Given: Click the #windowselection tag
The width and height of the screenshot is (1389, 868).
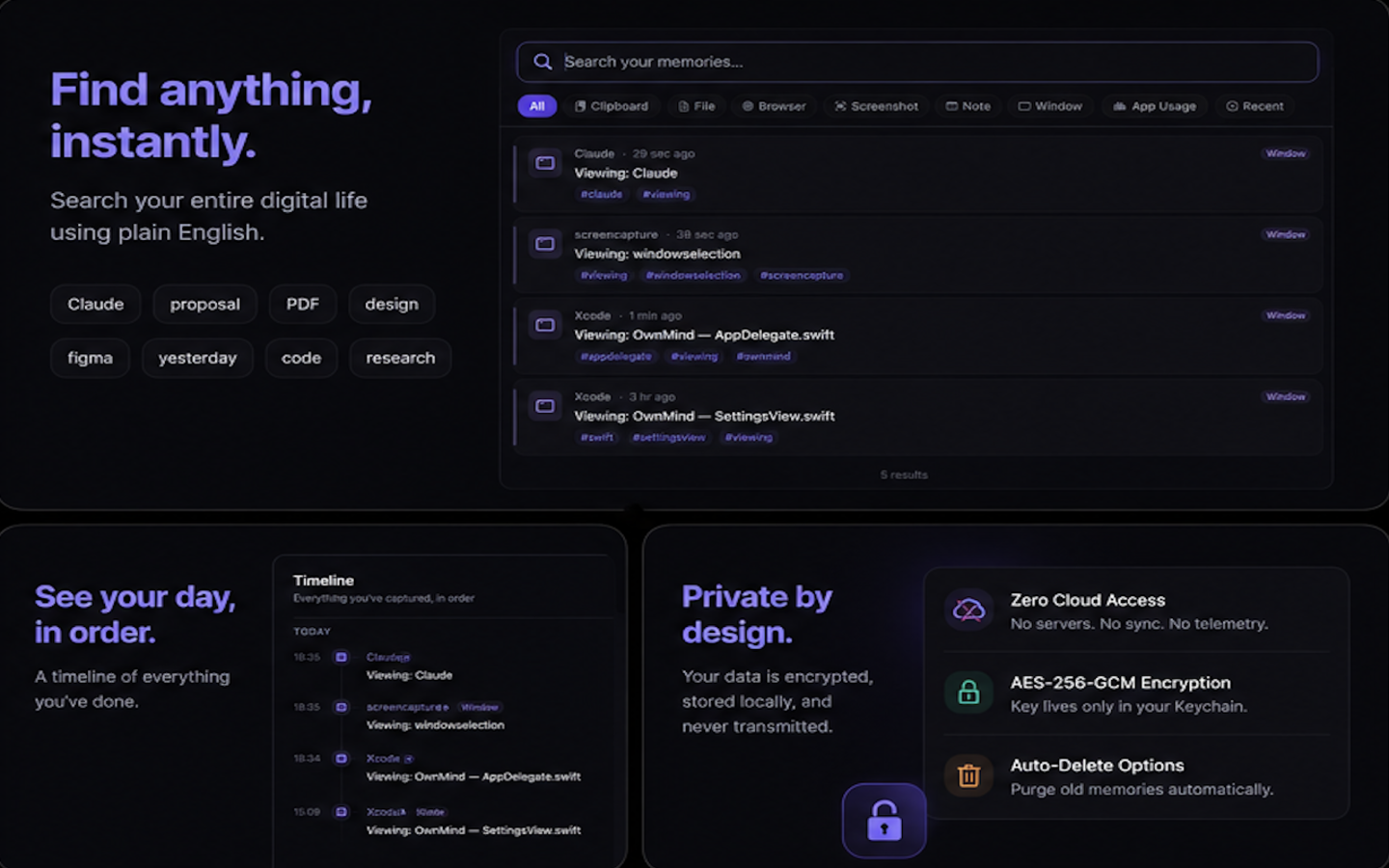Looking at the screenshot, I should [x=694, y=275].
